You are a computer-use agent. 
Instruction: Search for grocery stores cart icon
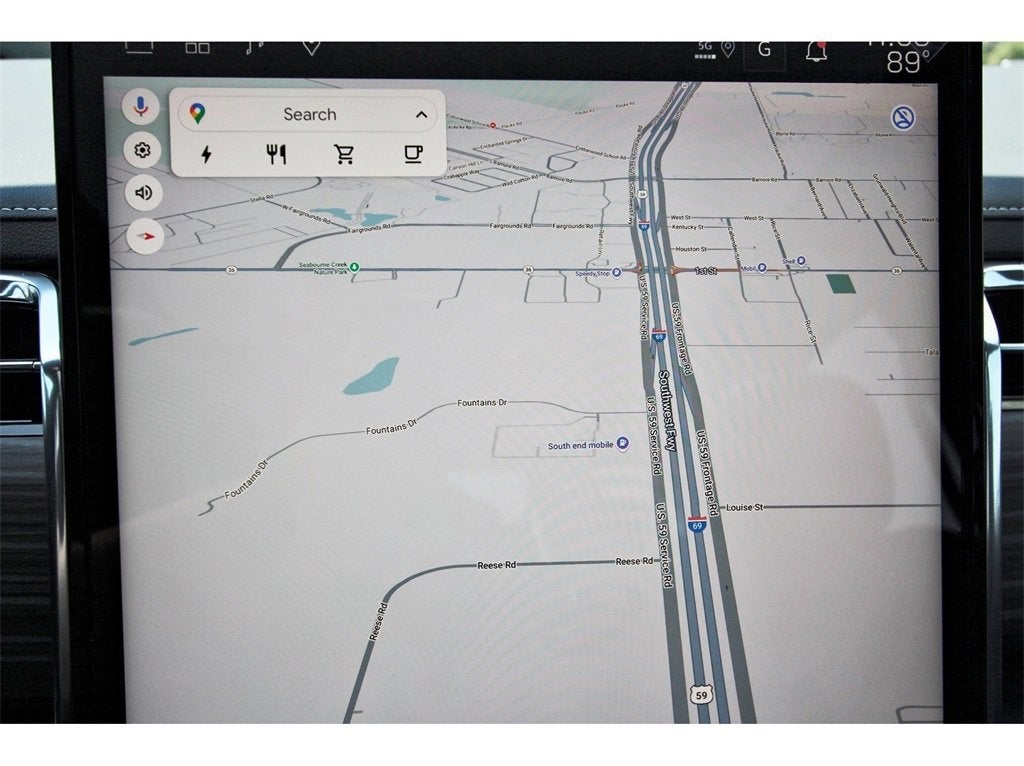point(344,154)
